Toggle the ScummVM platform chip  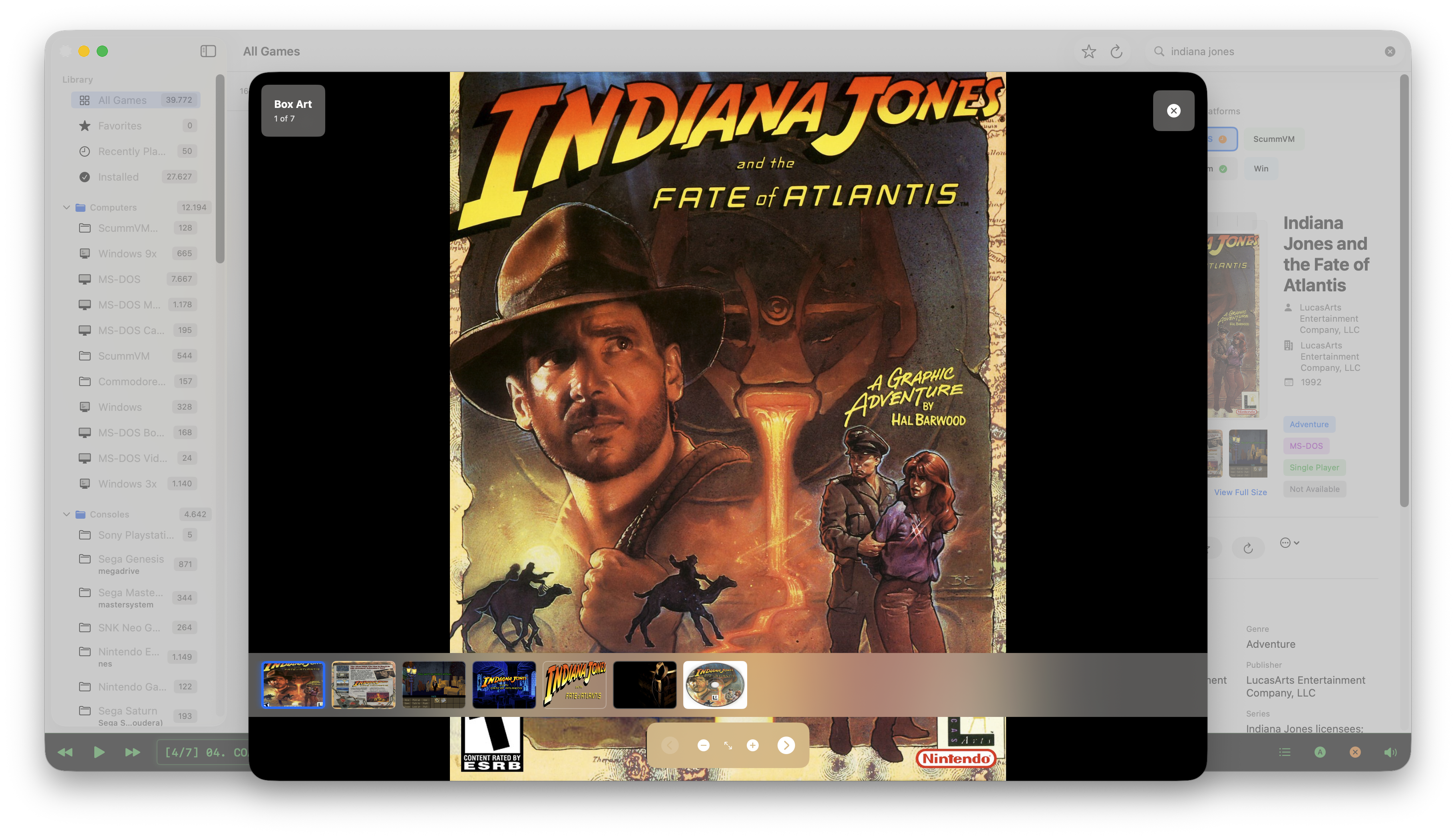(1274, 138)
